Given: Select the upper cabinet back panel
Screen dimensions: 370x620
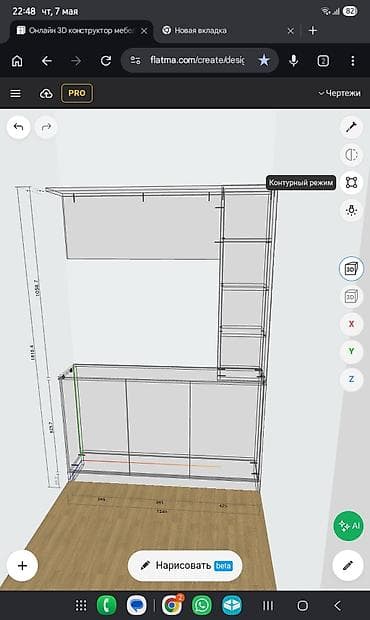Looking at the screenshot, I should tap(142, 227).
